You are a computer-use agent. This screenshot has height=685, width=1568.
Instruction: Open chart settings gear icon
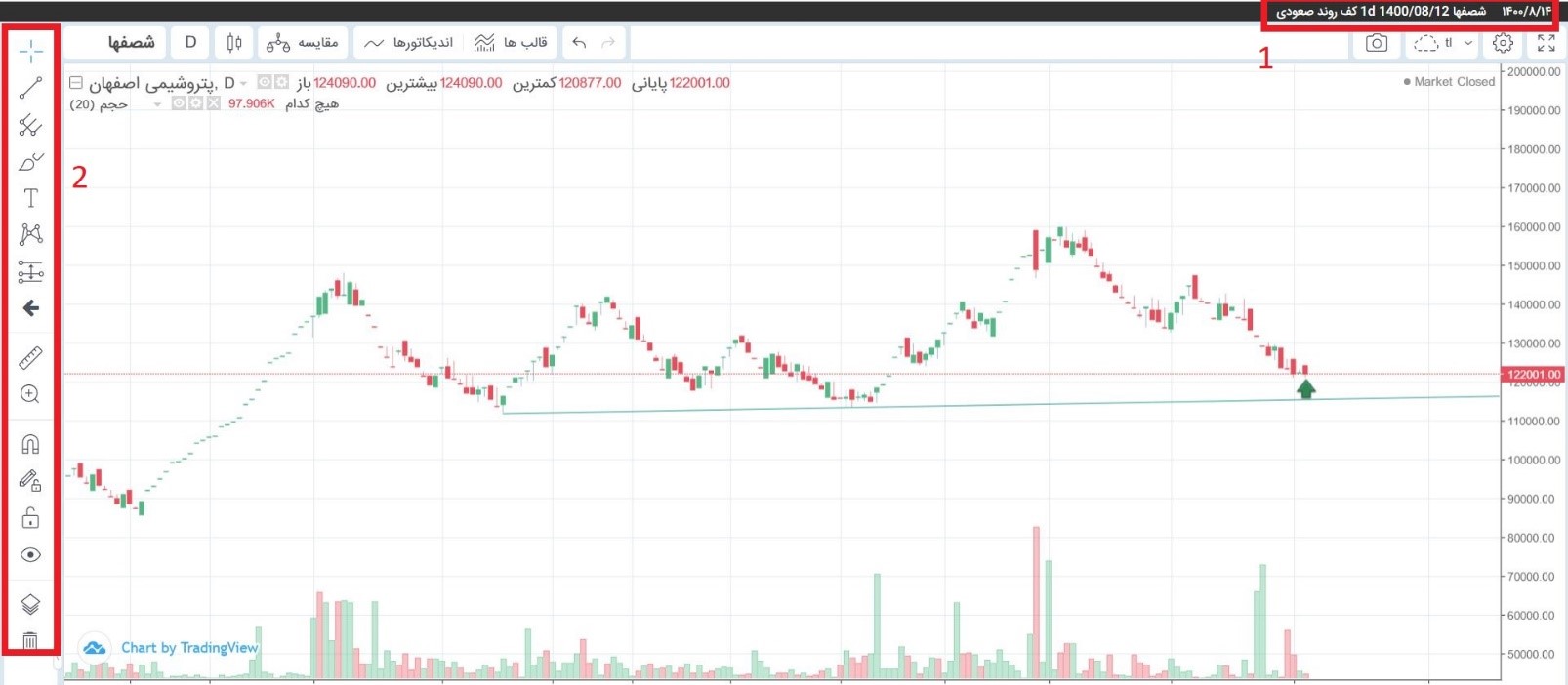1503,43
